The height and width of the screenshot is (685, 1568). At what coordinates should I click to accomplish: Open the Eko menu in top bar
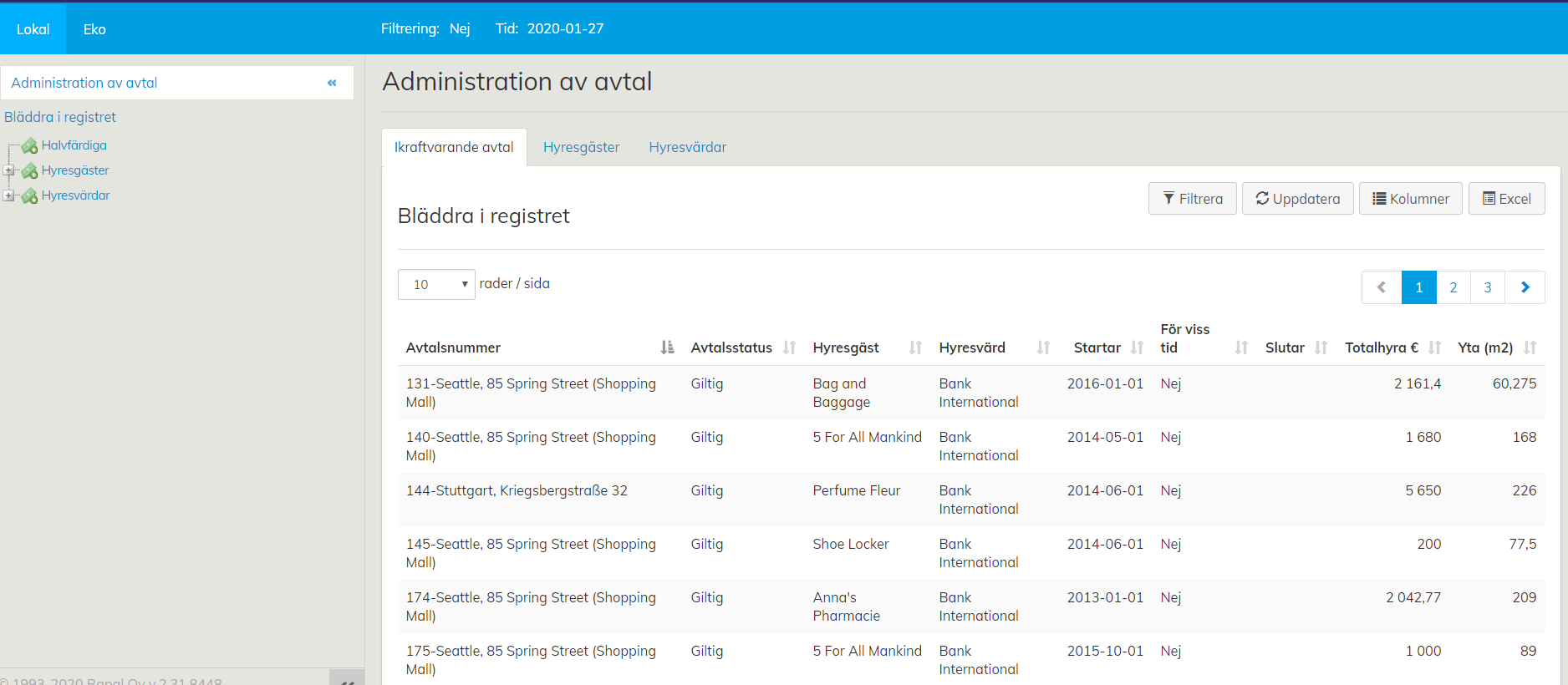pos(94,29)
